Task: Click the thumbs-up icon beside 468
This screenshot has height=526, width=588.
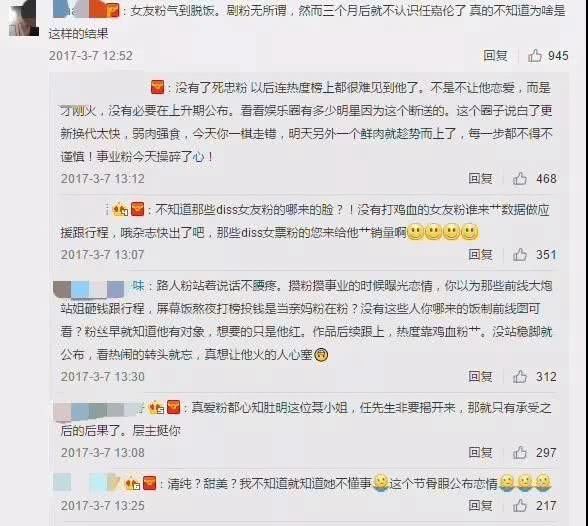Action: click(520, 178)
